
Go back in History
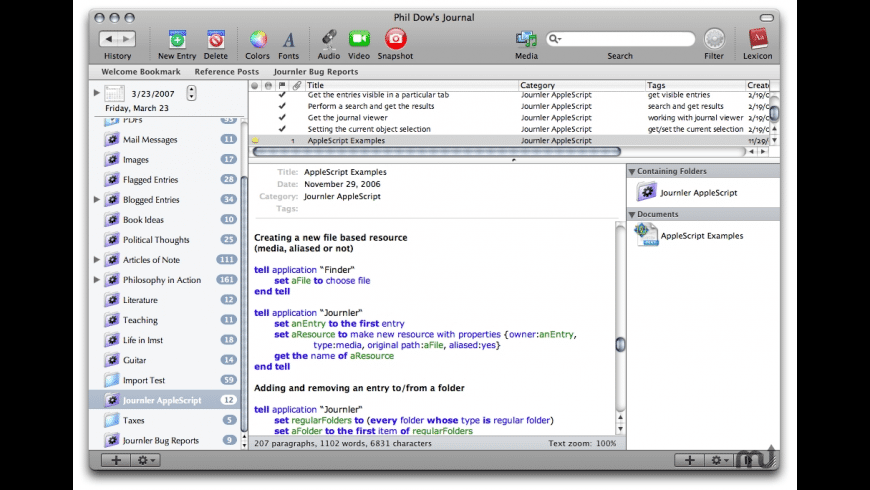pos(109,39)
